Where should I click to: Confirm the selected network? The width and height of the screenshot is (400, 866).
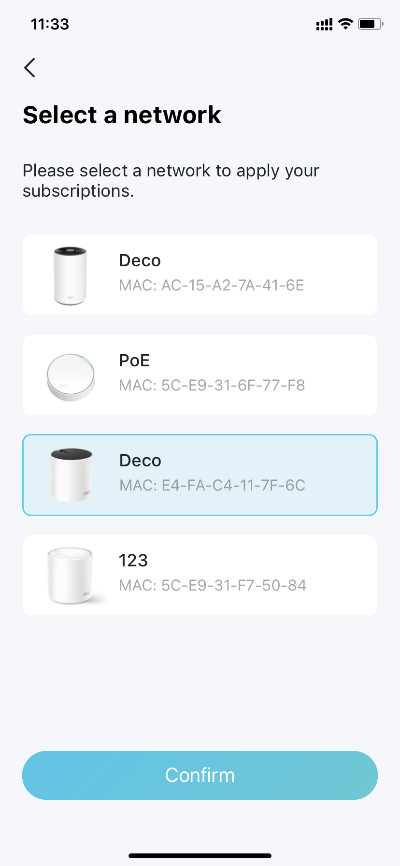coord(199,775)
